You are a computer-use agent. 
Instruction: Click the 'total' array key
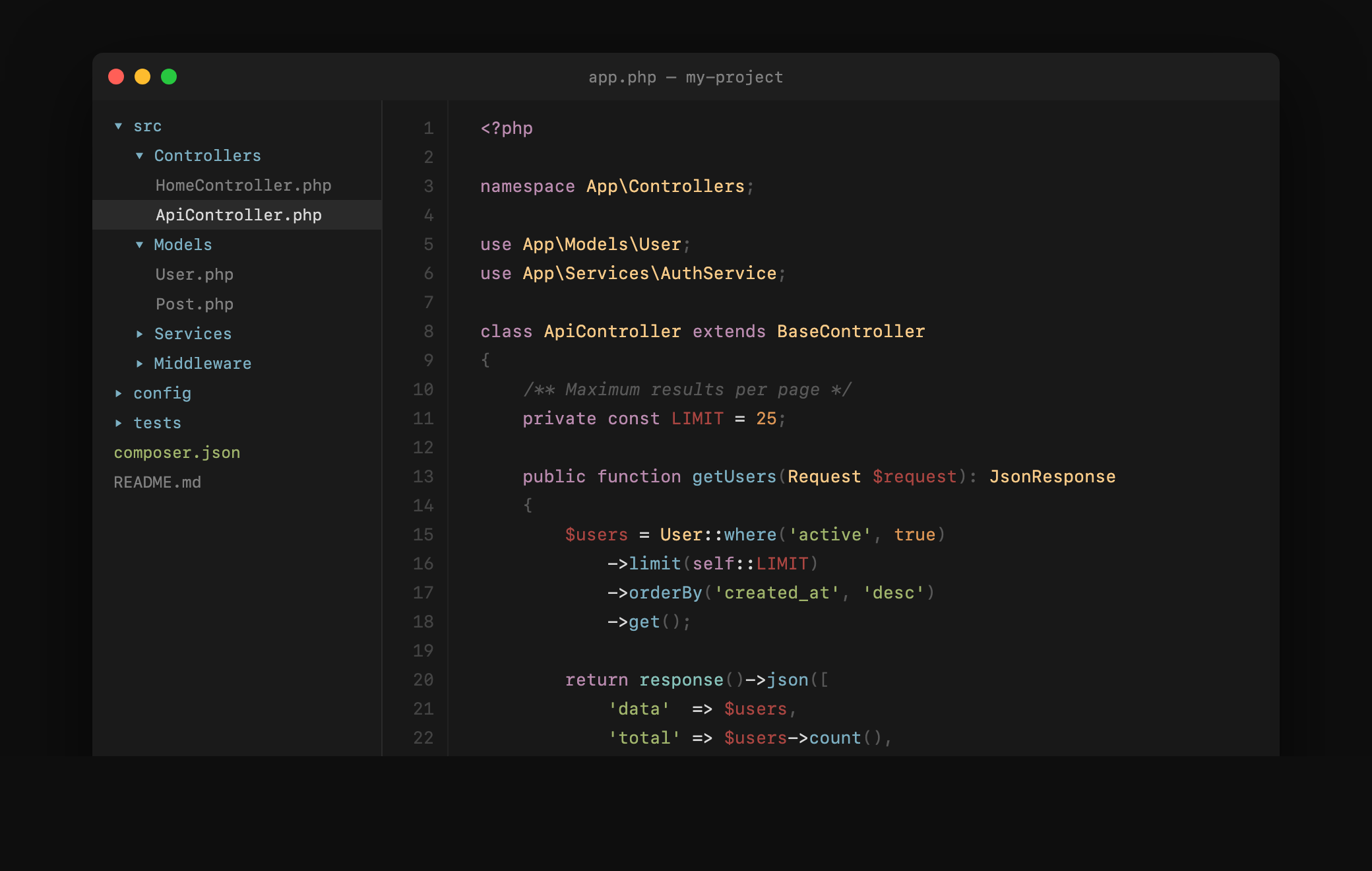(x=644, y=738)
